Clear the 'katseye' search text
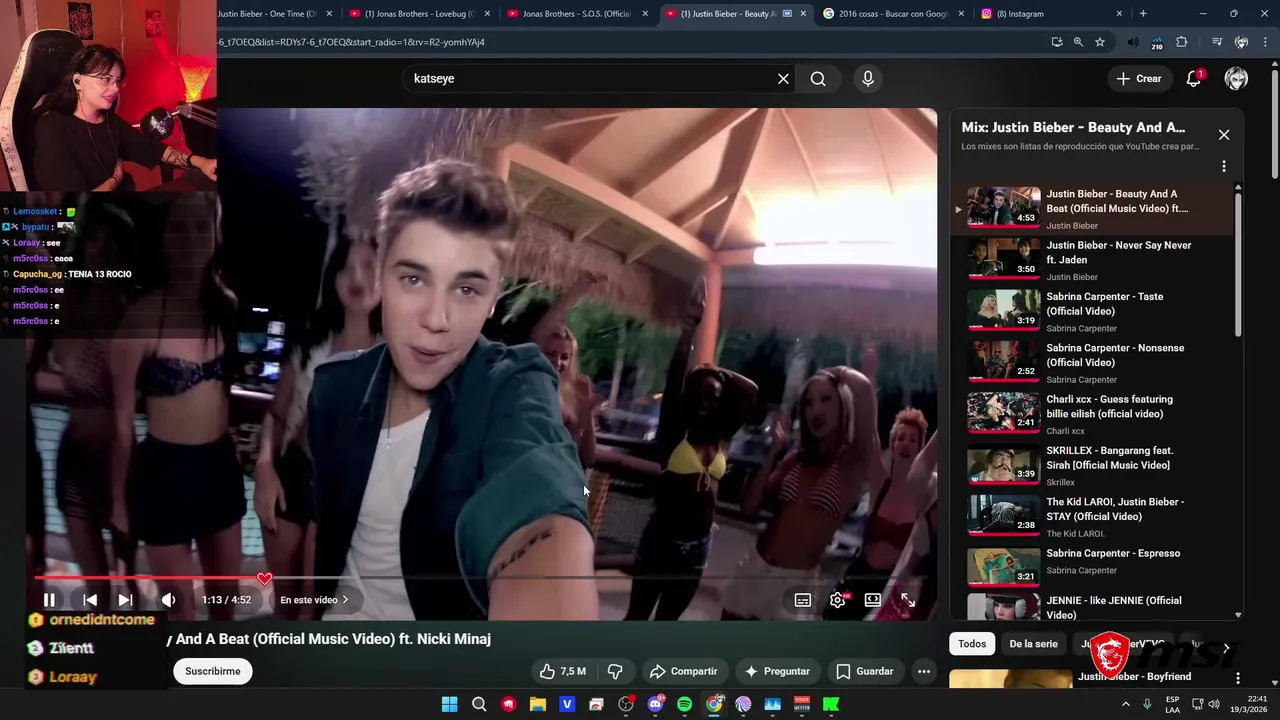Image resolution: width=1280 pixels, height=720 pixels. [x=783, y=78]
